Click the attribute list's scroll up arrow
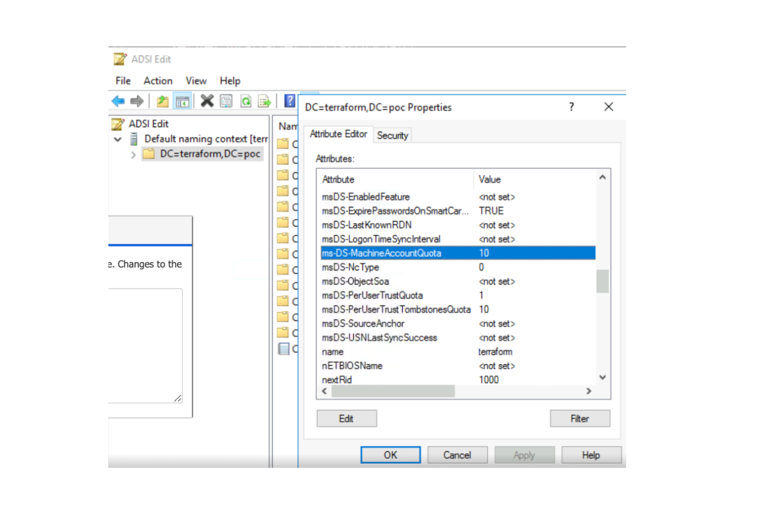768x510 pixels. tap(602, 177)
